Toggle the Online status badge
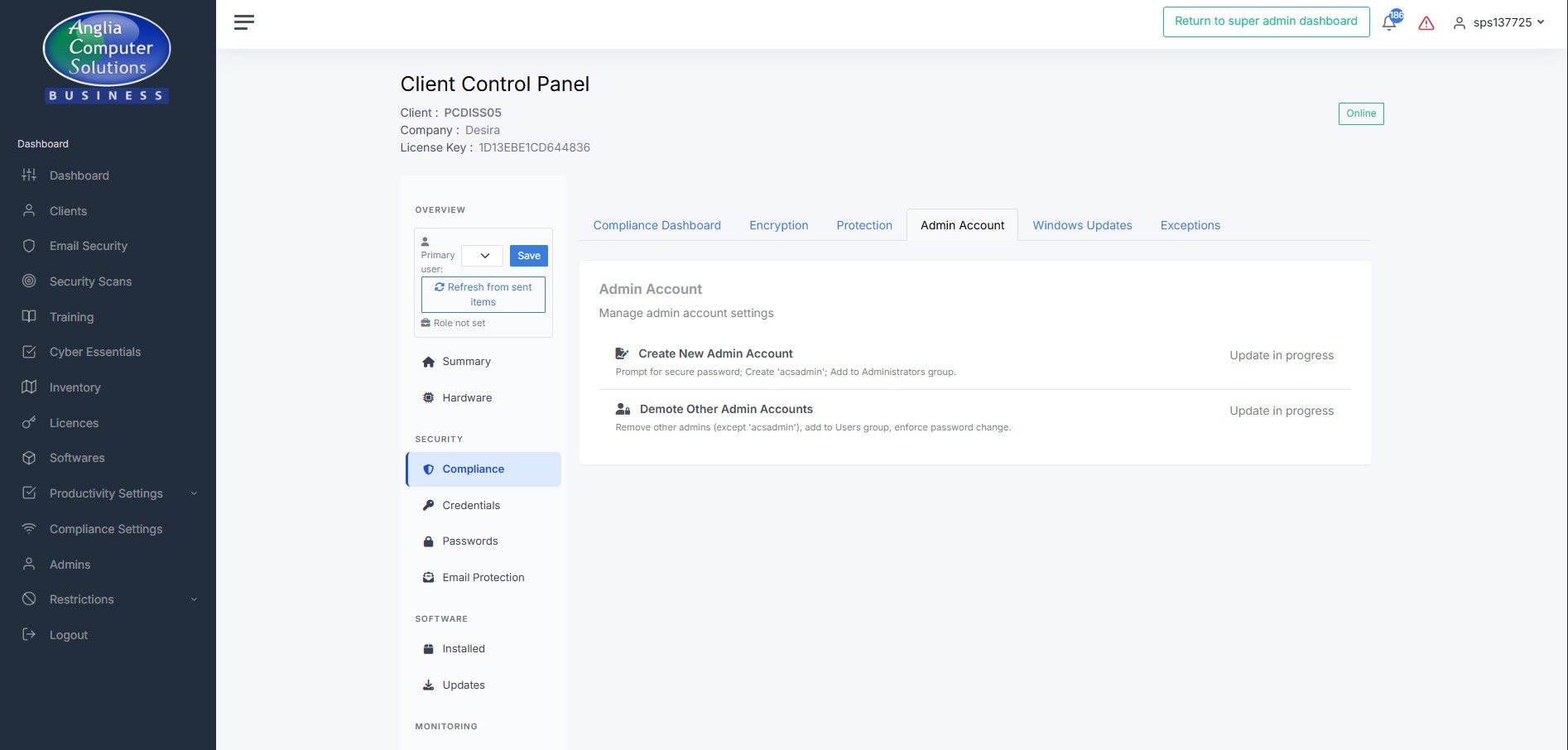Viewport: 1568px width, 750px height. (x=1360, y=113)
